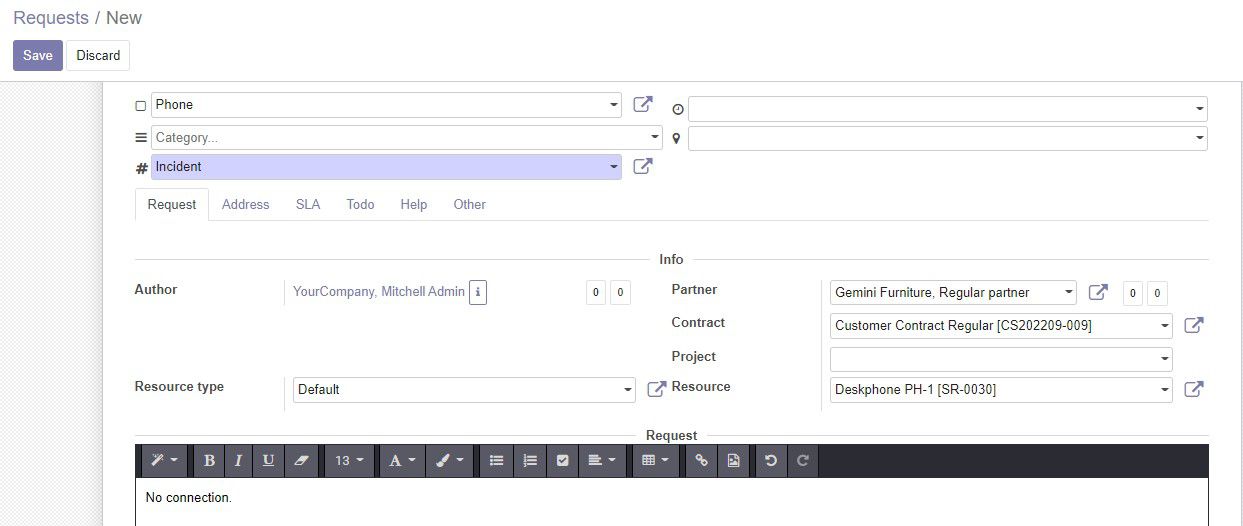
Task: Expand Resource Deskphone dropdown
Action: [x=1165, y=390]
